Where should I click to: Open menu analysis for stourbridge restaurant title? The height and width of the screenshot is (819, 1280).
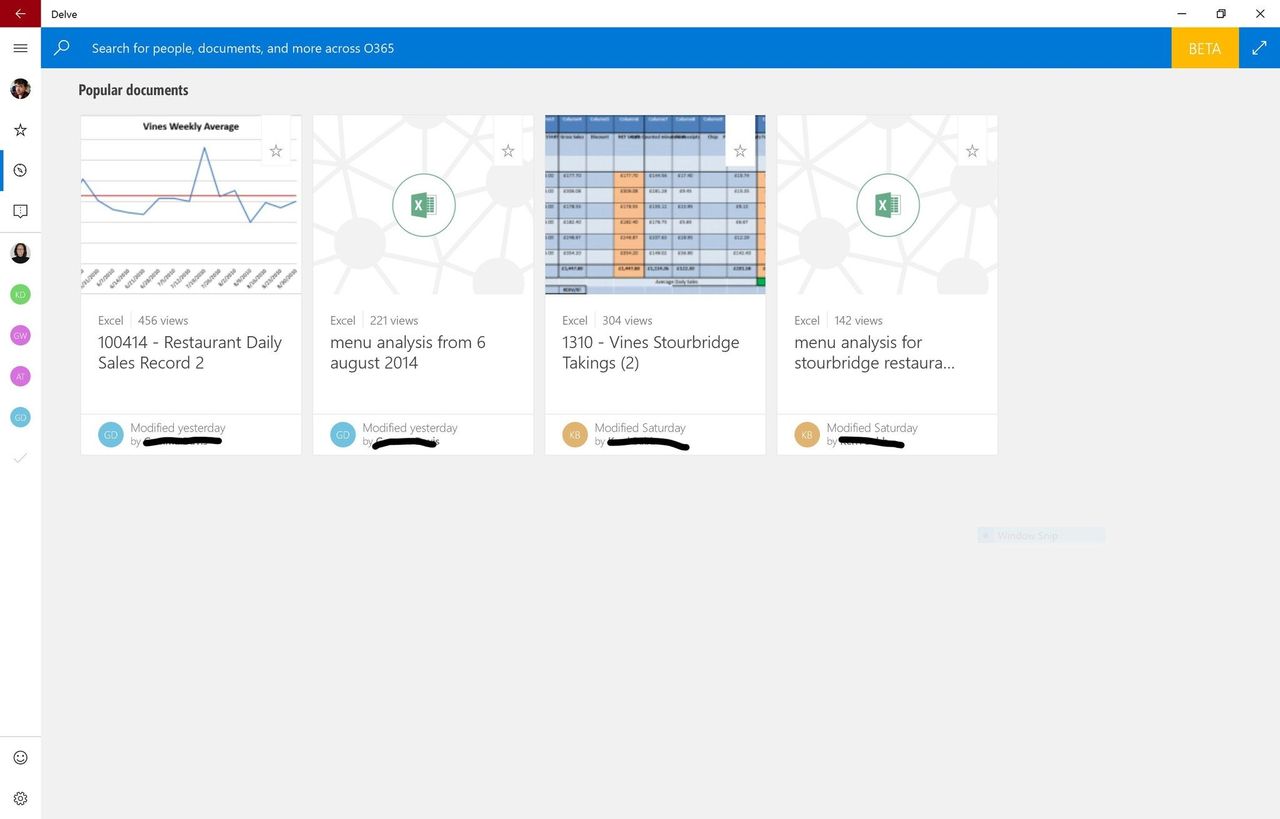(875, 352)
